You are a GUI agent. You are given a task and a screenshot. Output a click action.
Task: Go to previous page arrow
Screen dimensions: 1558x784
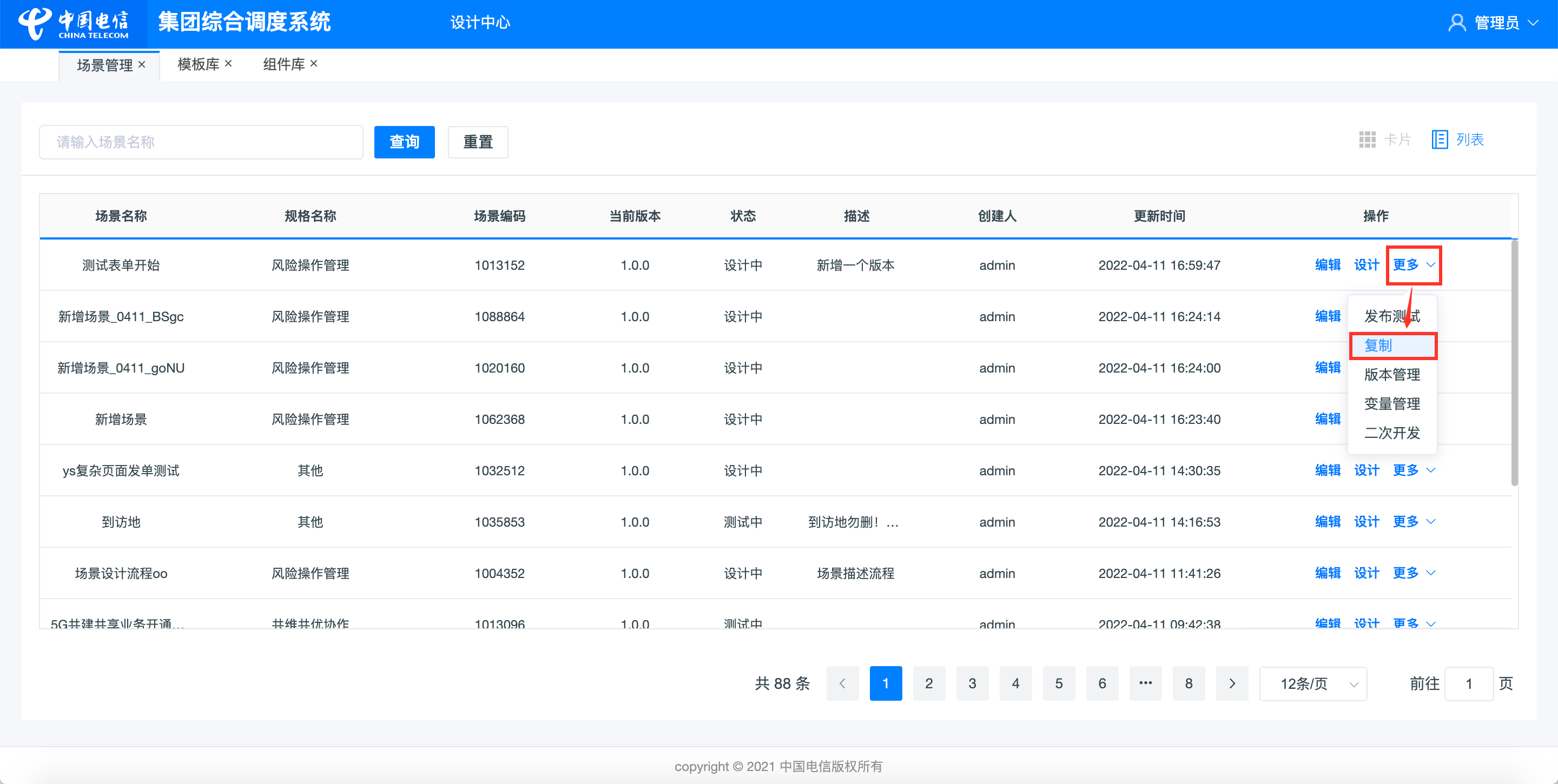point(842,683)
